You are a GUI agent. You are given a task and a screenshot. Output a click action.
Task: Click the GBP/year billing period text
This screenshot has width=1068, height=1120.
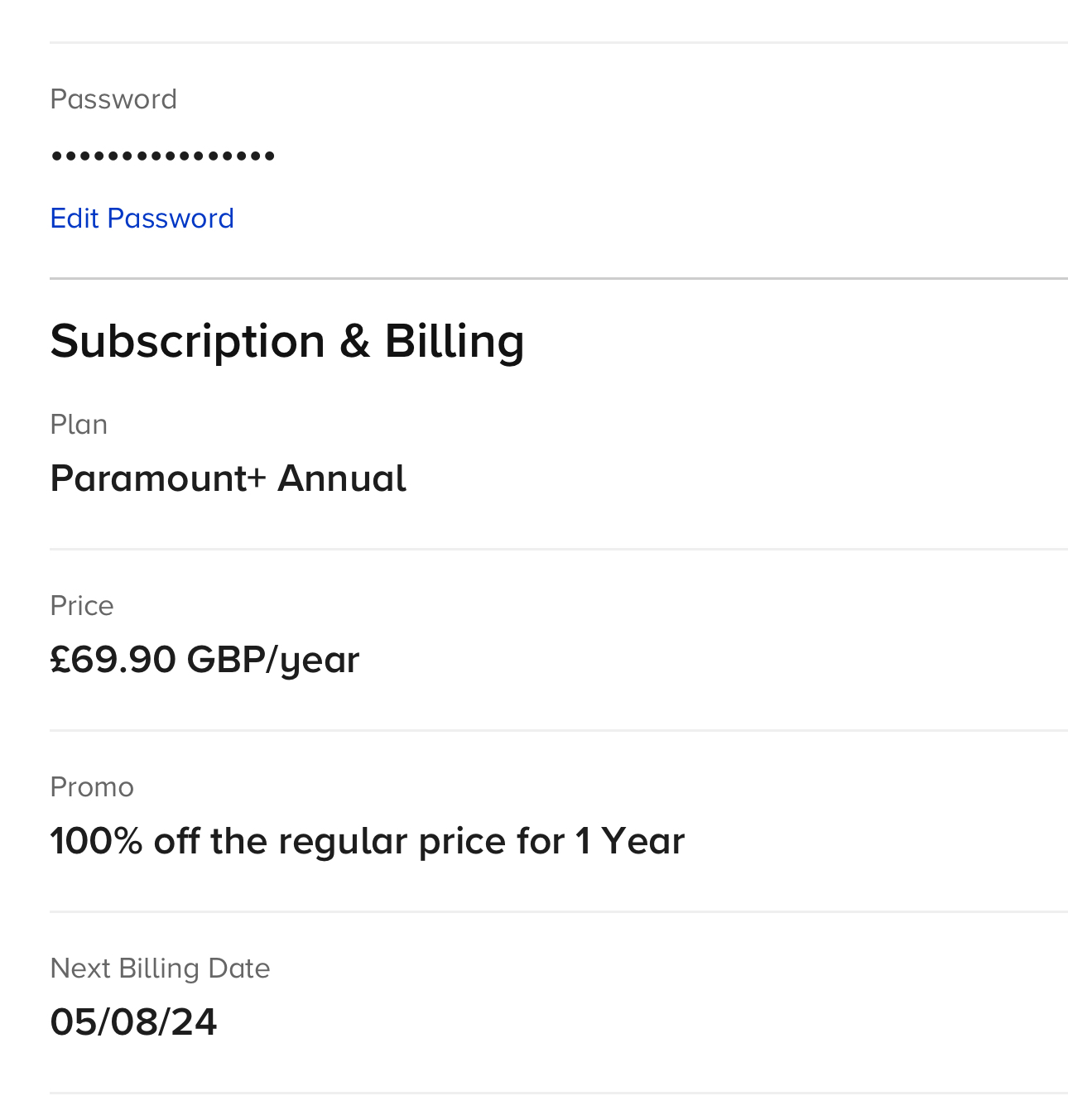point(273,660)
